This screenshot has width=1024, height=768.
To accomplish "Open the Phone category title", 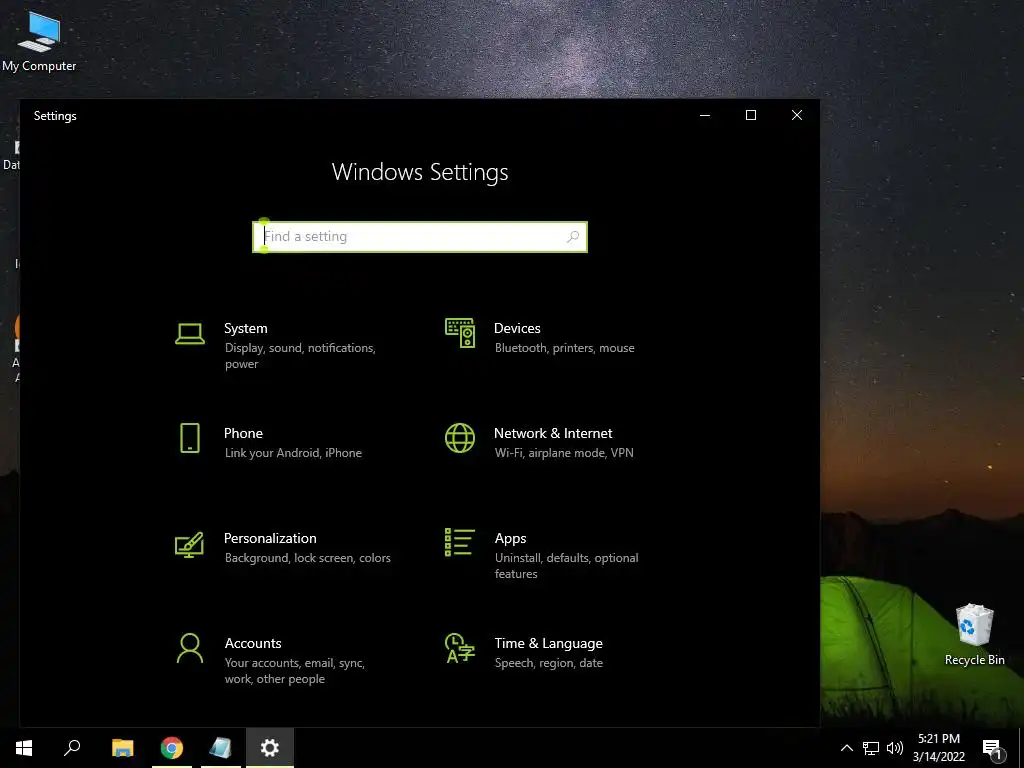I will [x=243, y=433].
